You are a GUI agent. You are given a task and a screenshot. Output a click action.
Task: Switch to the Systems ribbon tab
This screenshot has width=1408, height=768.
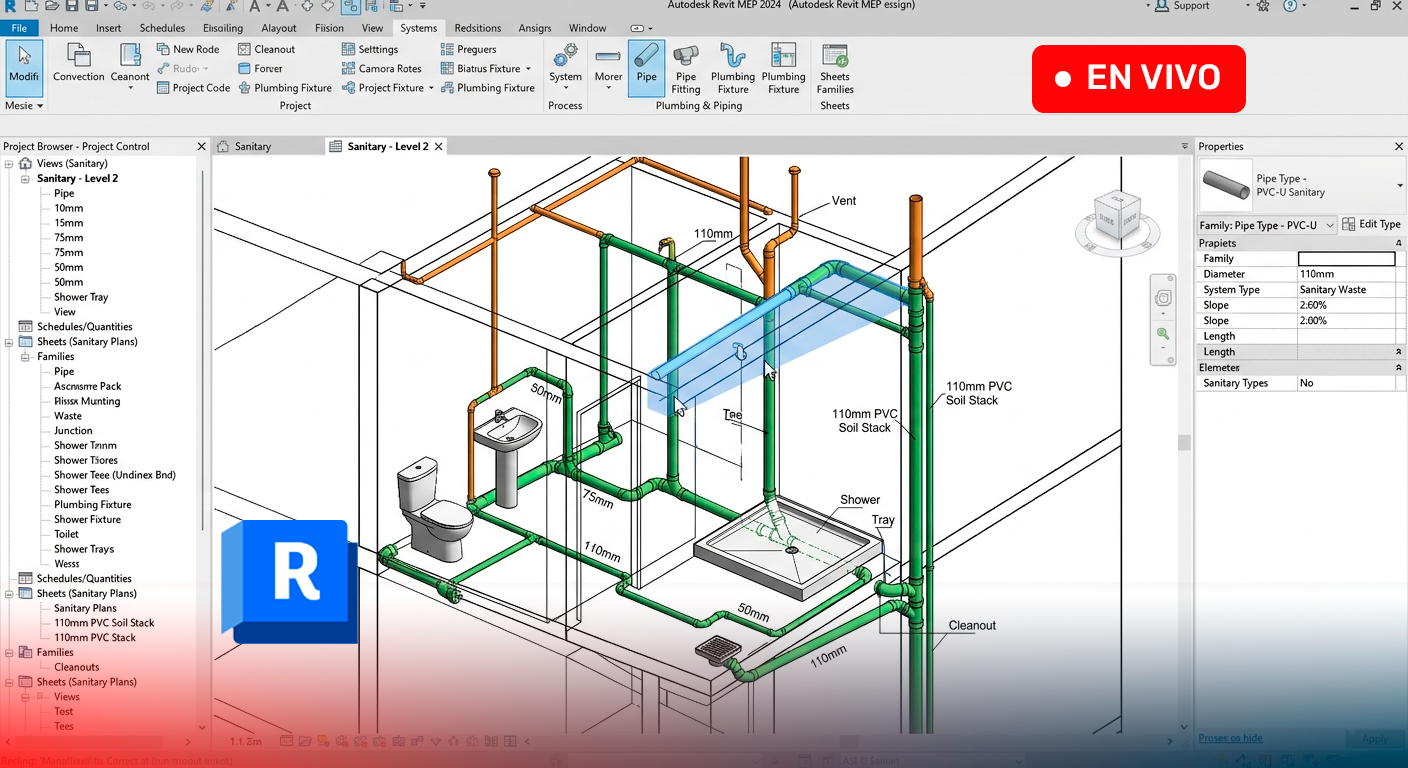418,28
